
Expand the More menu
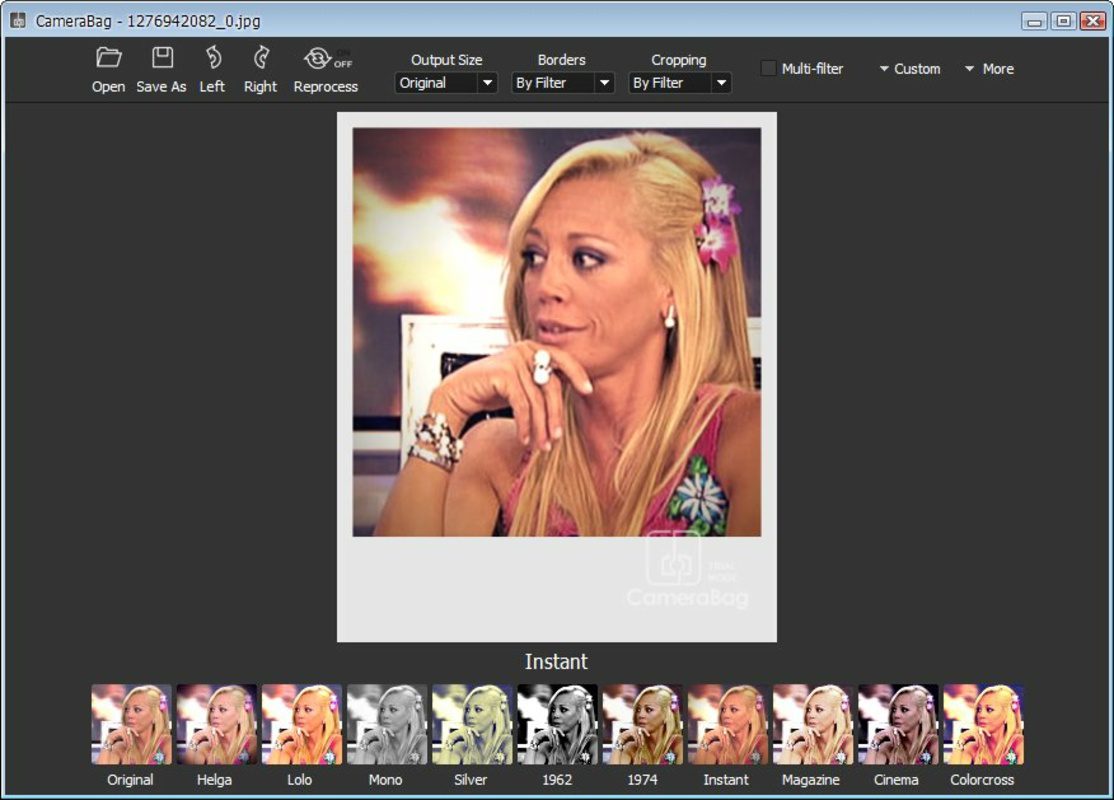(x=990, y=69)
